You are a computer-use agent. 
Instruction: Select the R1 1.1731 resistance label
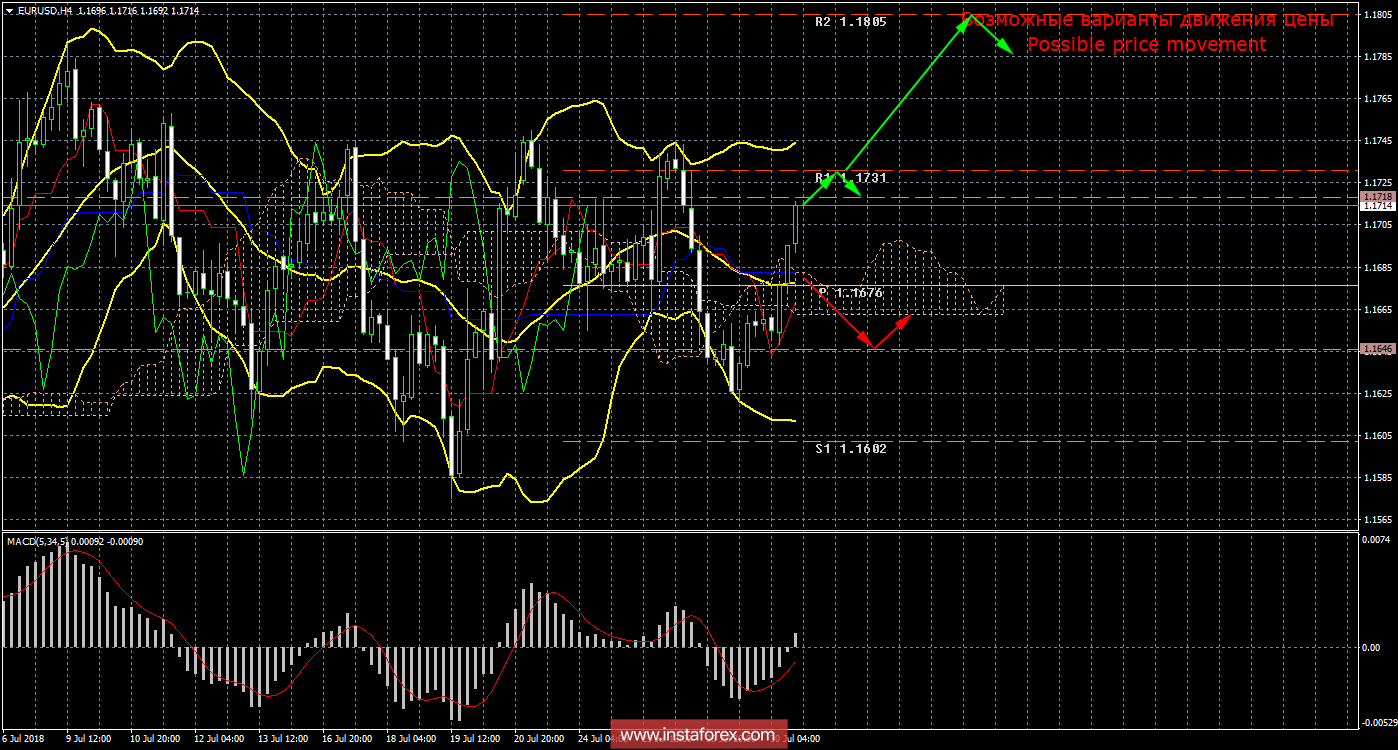(x=850, y=178)
